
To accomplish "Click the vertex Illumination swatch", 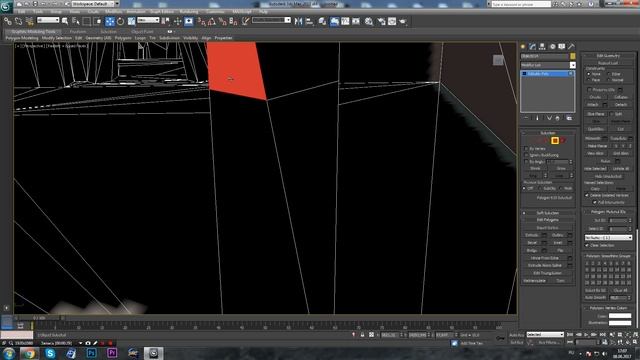I will point(620,323).
